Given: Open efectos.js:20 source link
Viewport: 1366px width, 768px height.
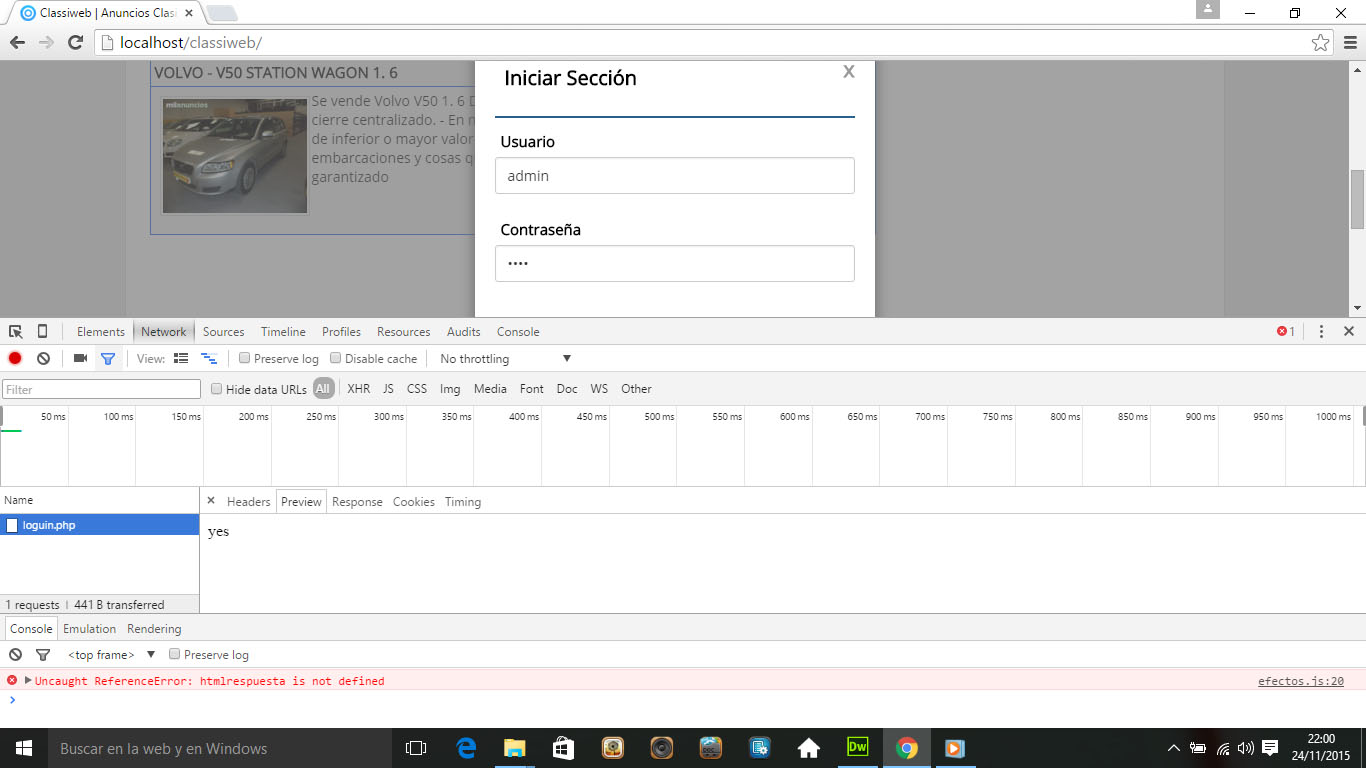Looking at the screenshot, I should tap(1300, 681).
